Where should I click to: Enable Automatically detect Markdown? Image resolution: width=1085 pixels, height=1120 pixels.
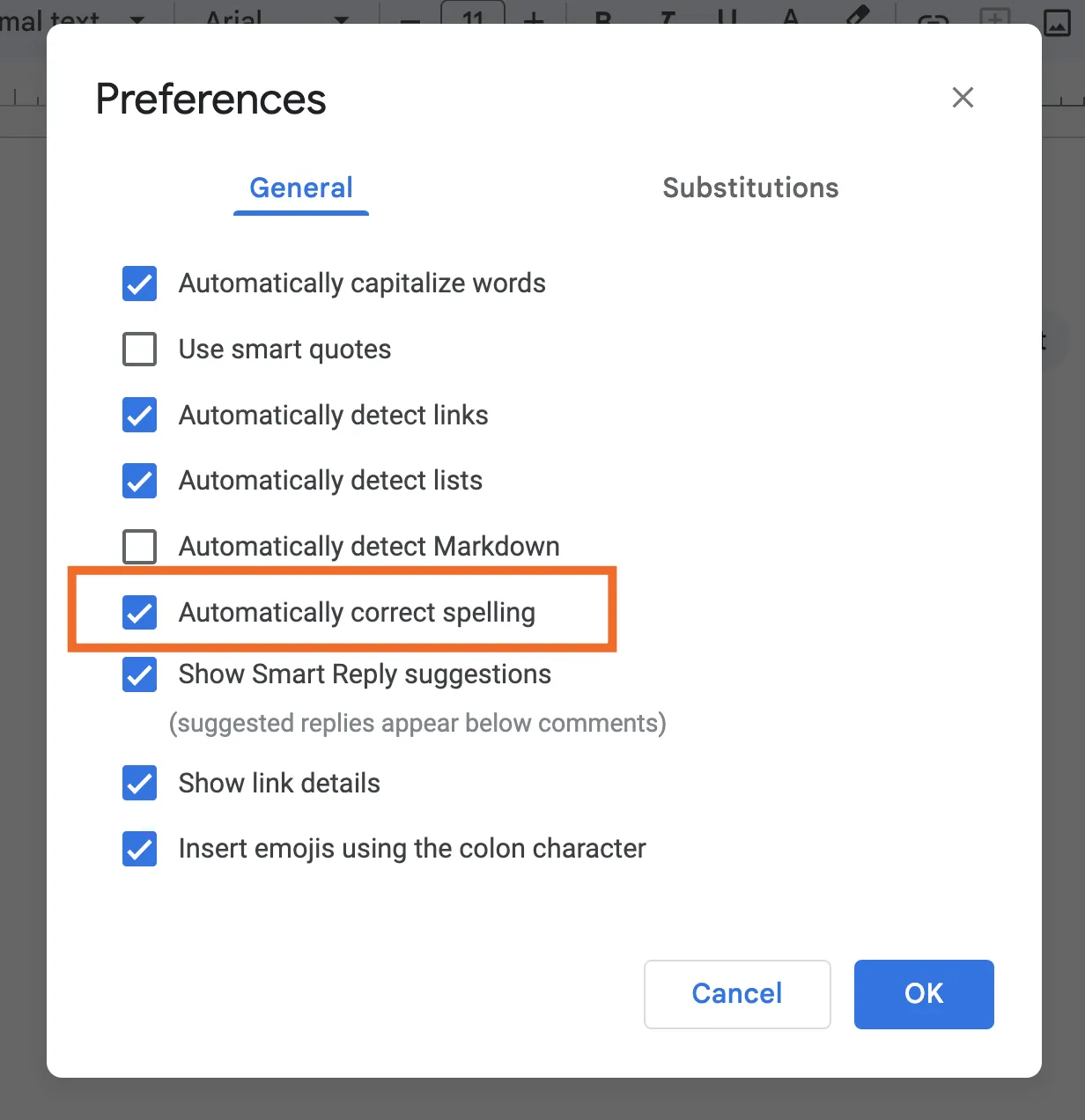point(140,547)
